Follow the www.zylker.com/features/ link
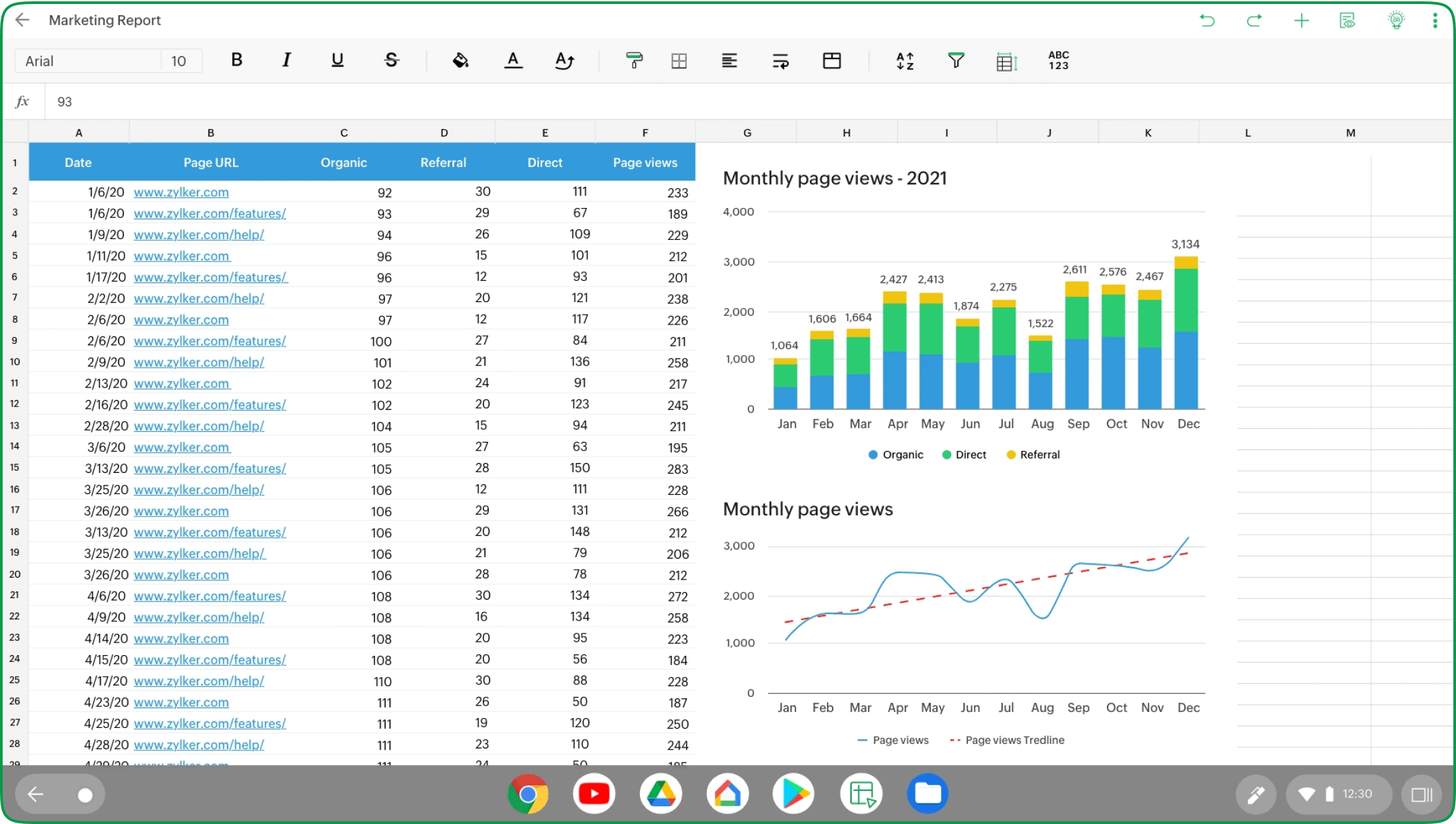The width and height of the screenshot is (1456, 824). [x=210, y=213]
